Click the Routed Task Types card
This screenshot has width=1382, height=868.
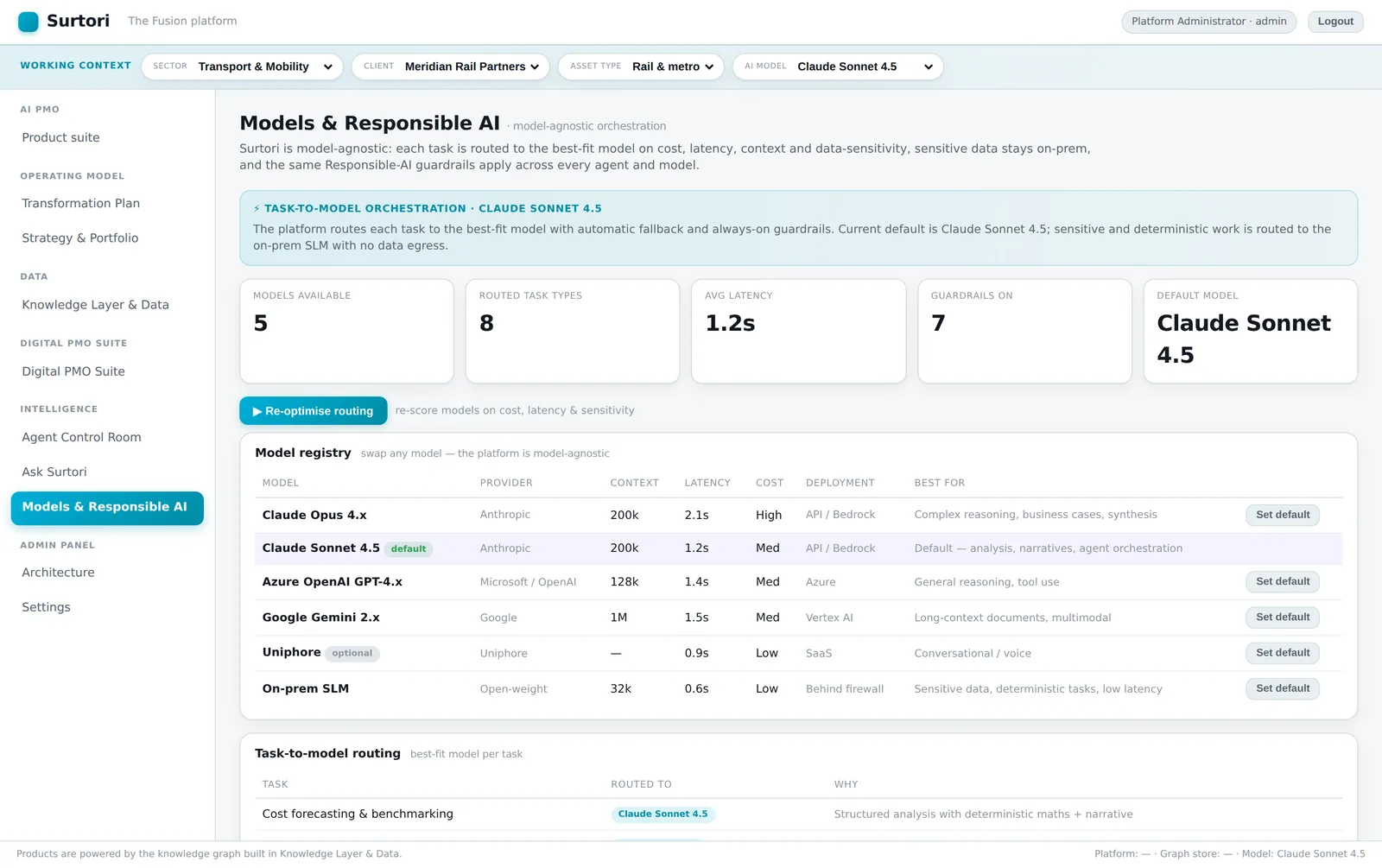tap(573, 331)
